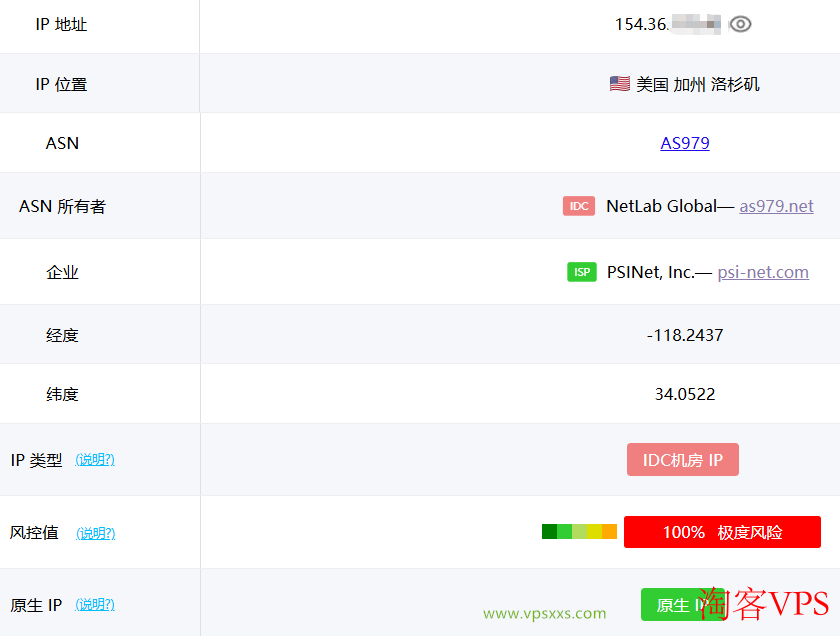This screenshot has width=840, height=636.
Task: Click the green ISP badge beside PSINet
Action: point(582,272)
